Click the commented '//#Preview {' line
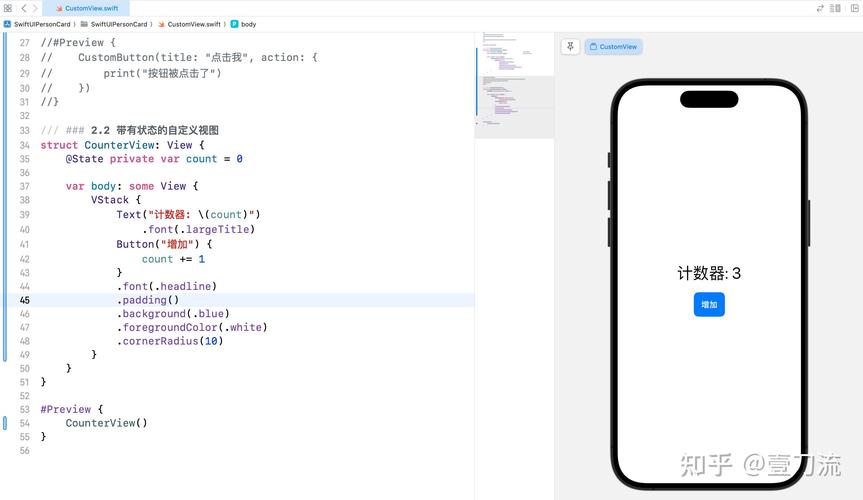The height and width of the screenshot is (500, 863). click(78, 42)
